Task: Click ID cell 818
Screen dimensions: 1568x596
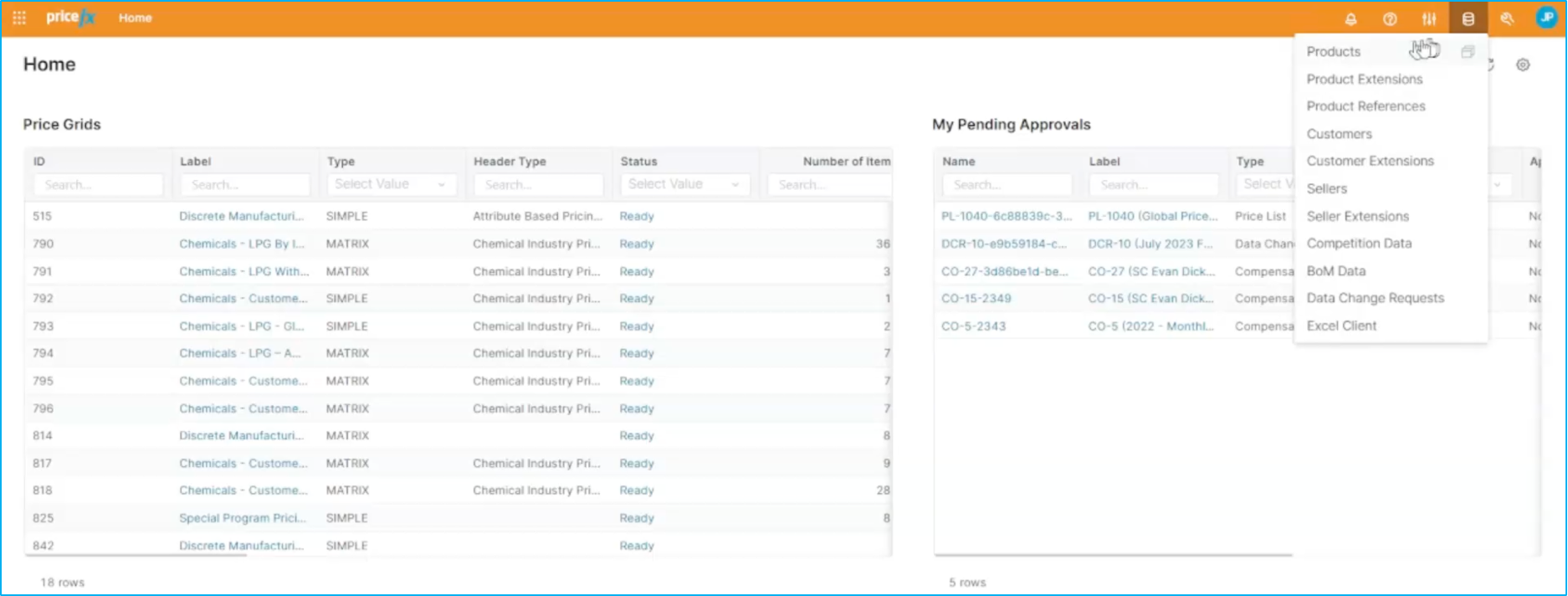Action: [43, 491]
